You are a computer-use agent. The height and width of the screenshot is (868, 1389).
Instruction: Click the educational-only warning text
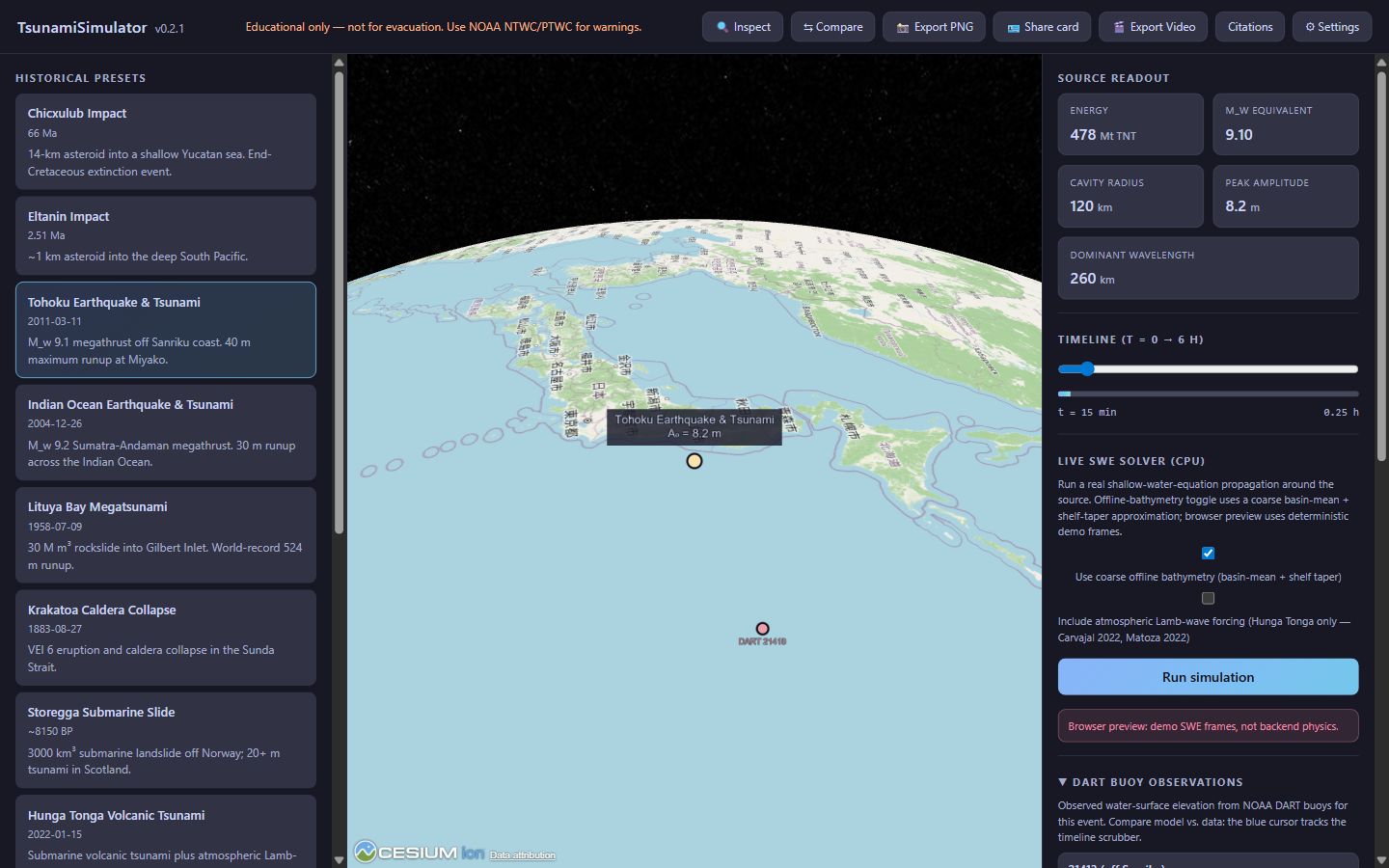(444, 27)
